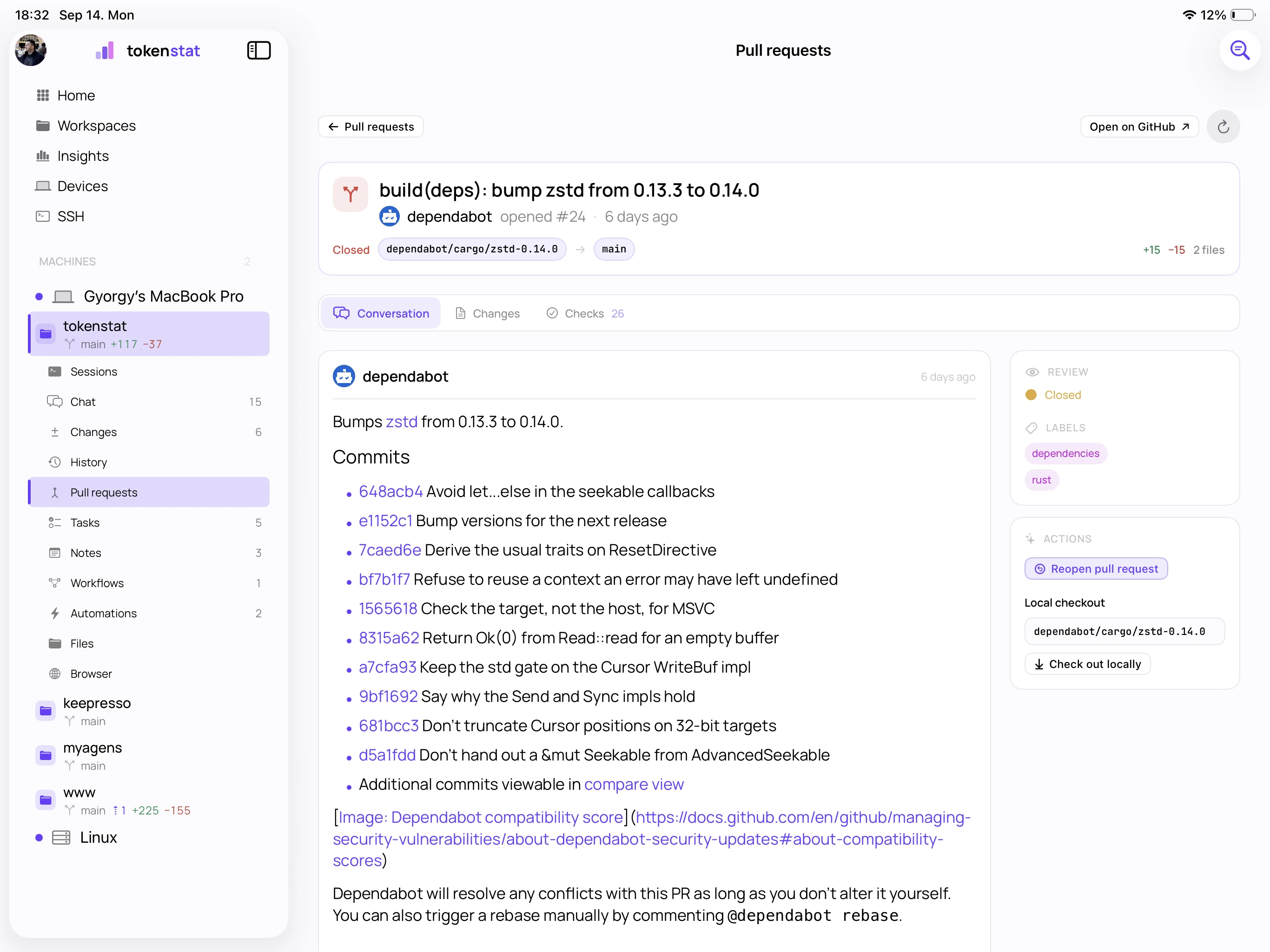This screenshot has width=1270, height=952.
Task: Switch to the Checks tab
Action: tap(585, 313)
